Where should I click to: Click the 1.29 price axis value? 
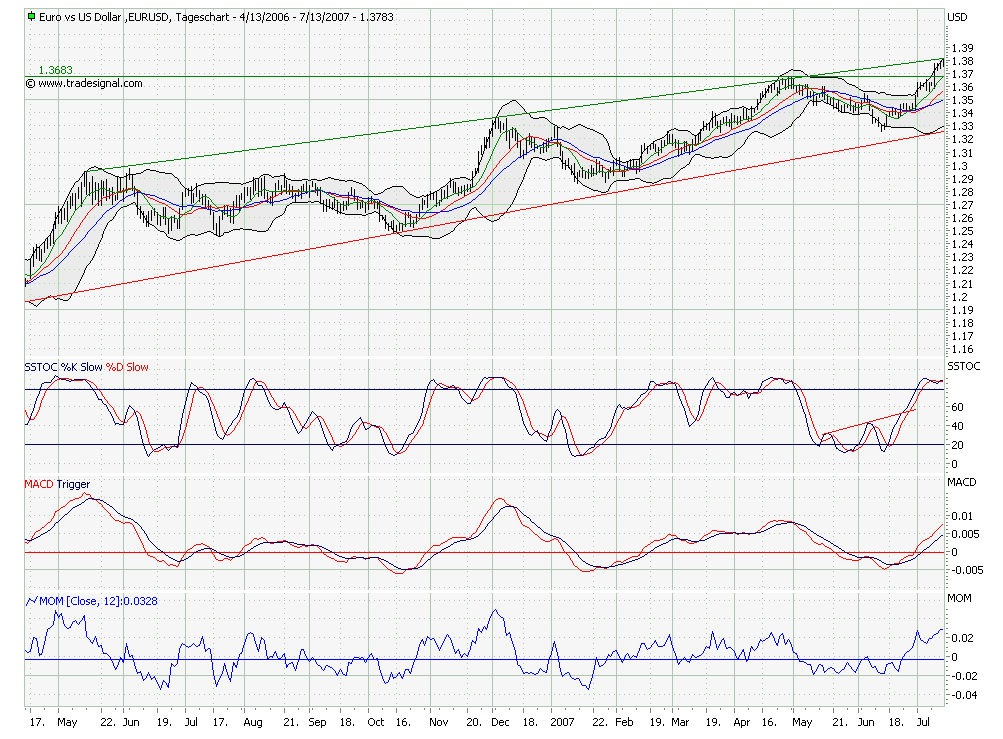coord(962,179)
